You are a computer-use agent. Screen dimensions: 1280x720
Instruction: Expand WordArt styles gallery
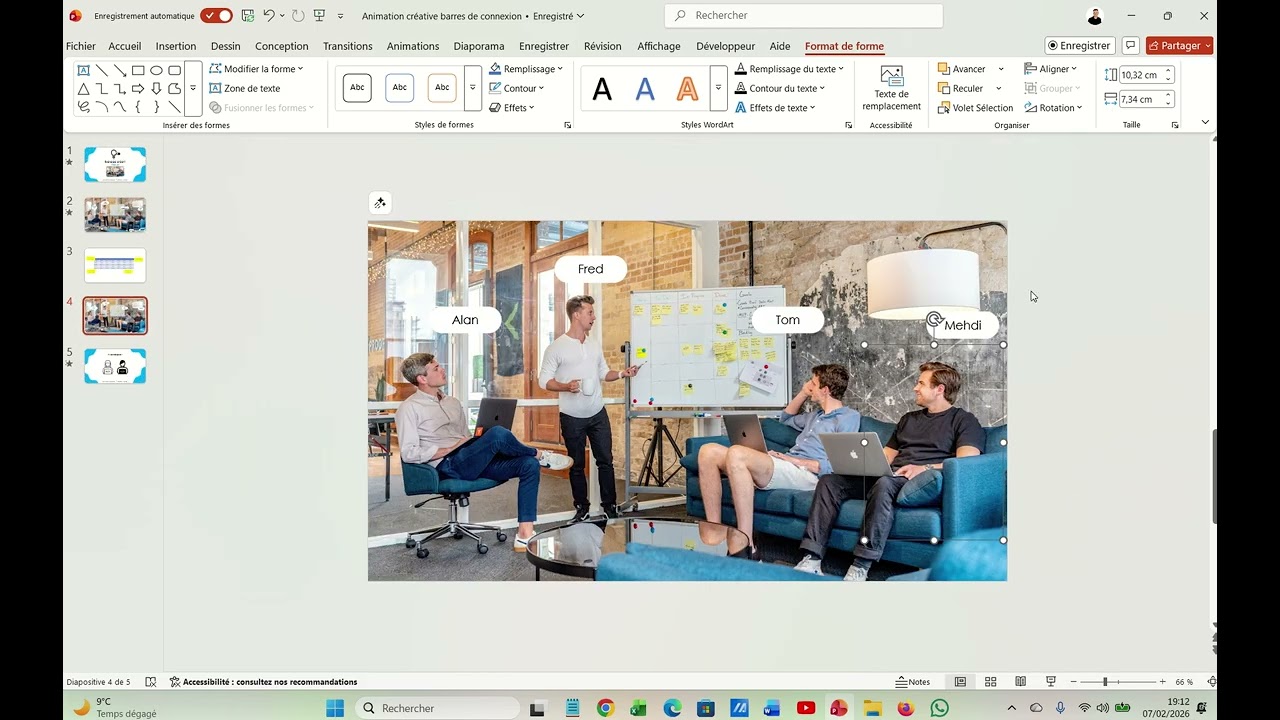(x=718, y=88)
